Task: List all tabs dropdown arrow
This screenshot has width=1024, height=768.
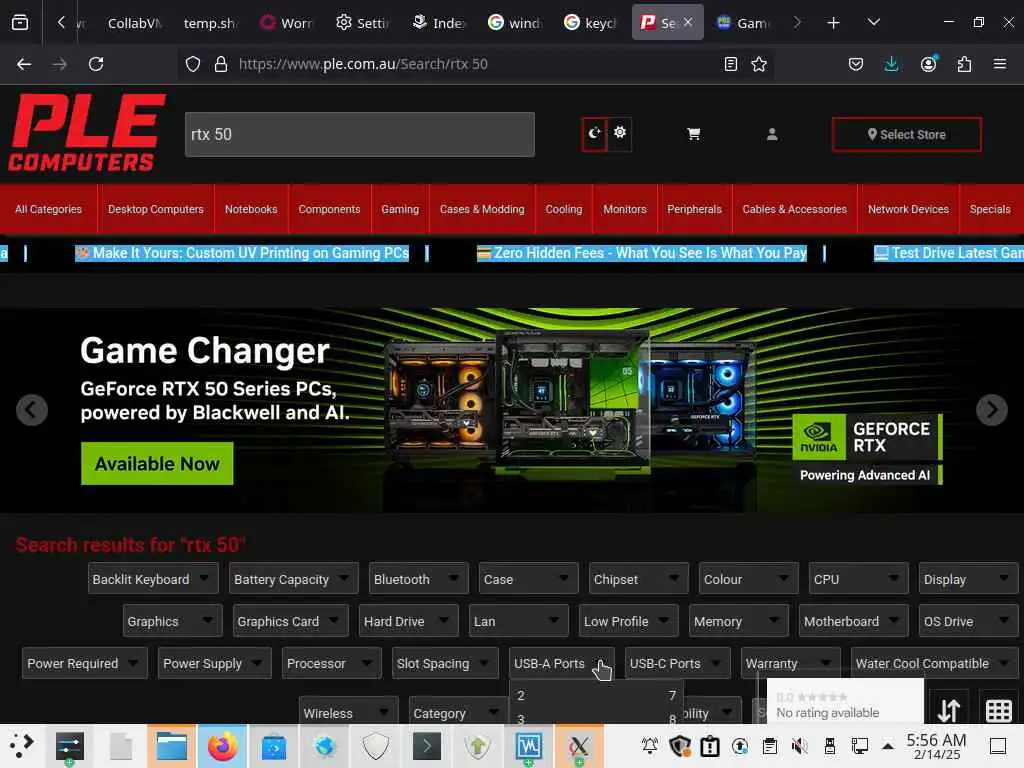Action: coord(873,23)
